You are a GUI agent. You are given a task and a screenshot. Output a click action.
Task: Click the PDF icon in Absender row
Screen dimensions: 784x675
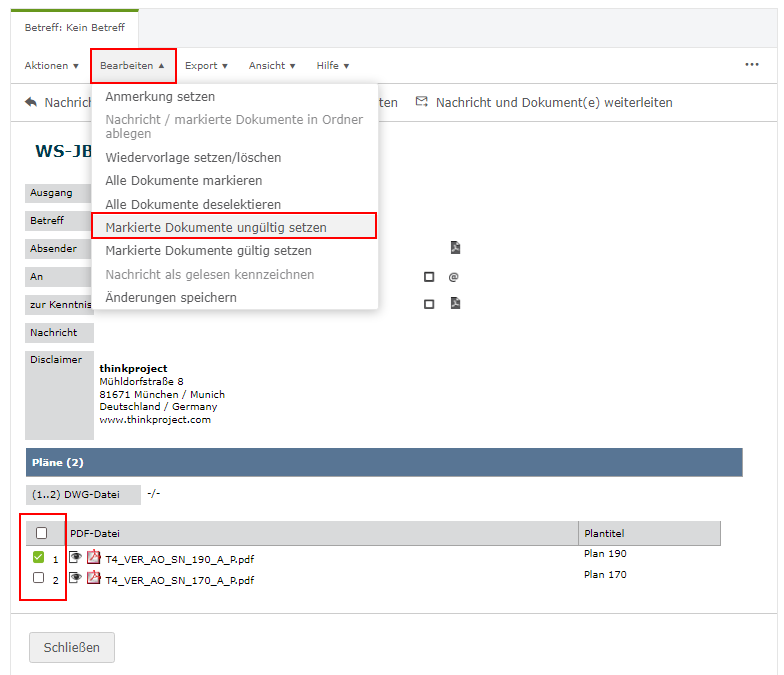click(x=455, y=248)
